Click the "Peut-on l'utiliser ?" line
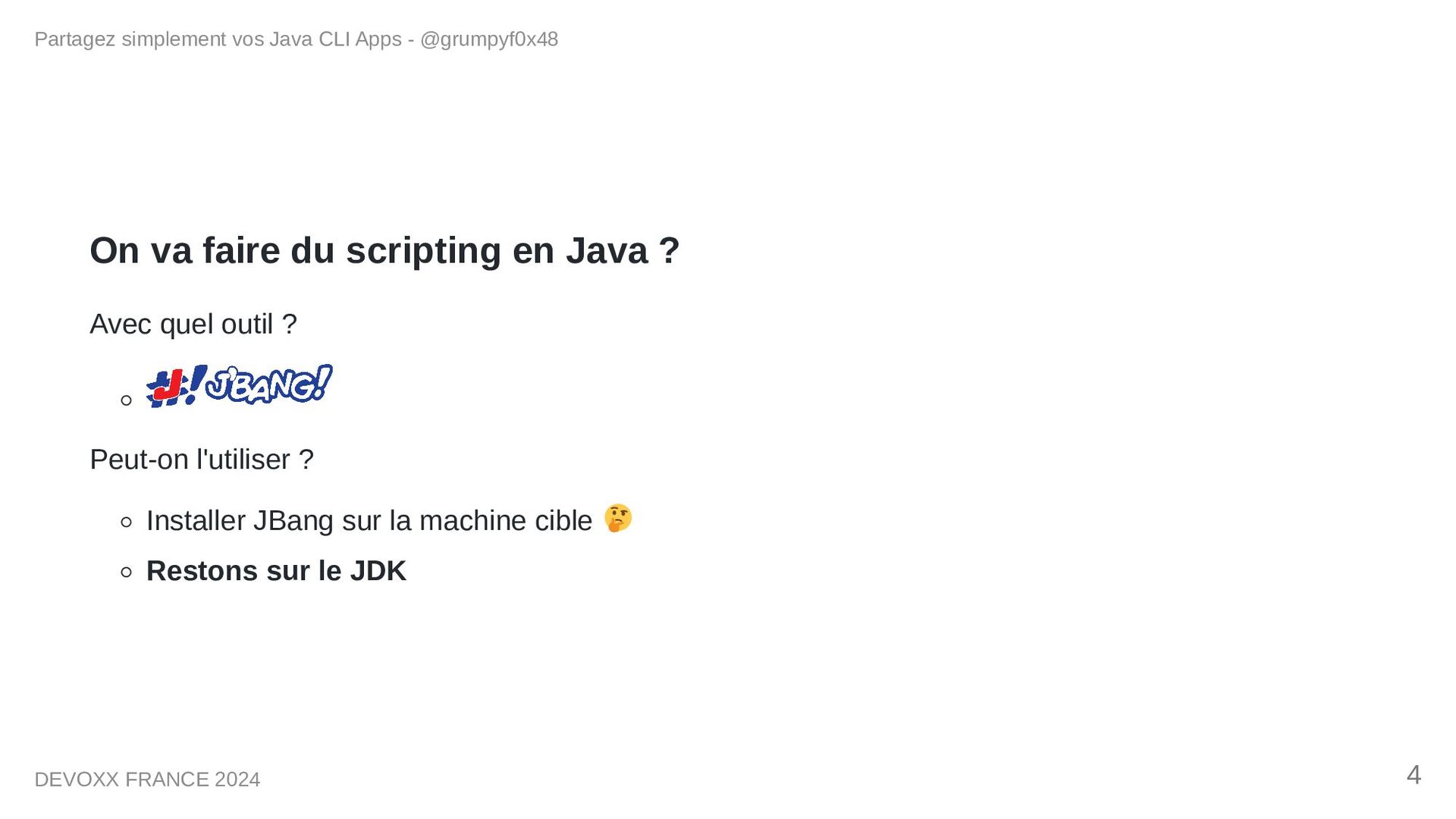The height and width of the screenshot is (819, 1456). 202,460
